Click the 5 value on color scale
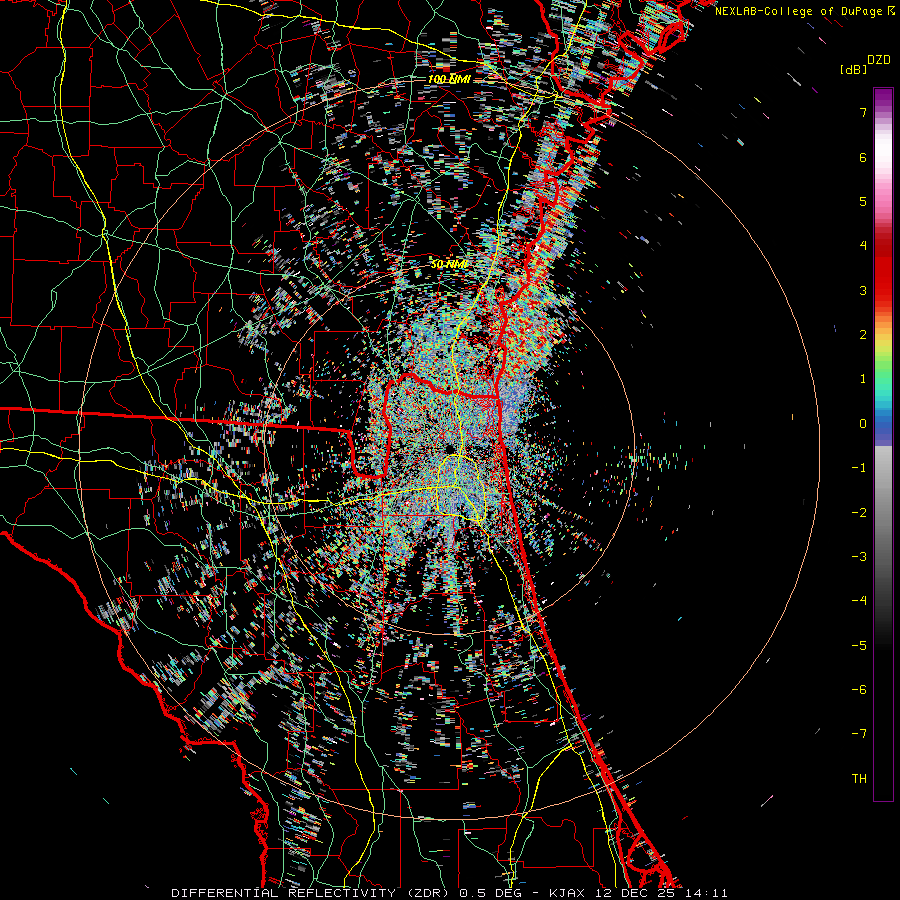The width and height of the screenshot is (900, 900). (x=863, y=201)
